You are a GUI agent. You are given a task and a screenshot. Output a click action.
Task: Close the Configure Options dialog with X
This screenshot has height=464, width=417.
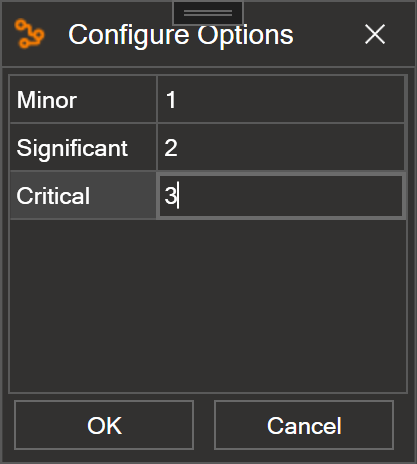pos(375,34)
